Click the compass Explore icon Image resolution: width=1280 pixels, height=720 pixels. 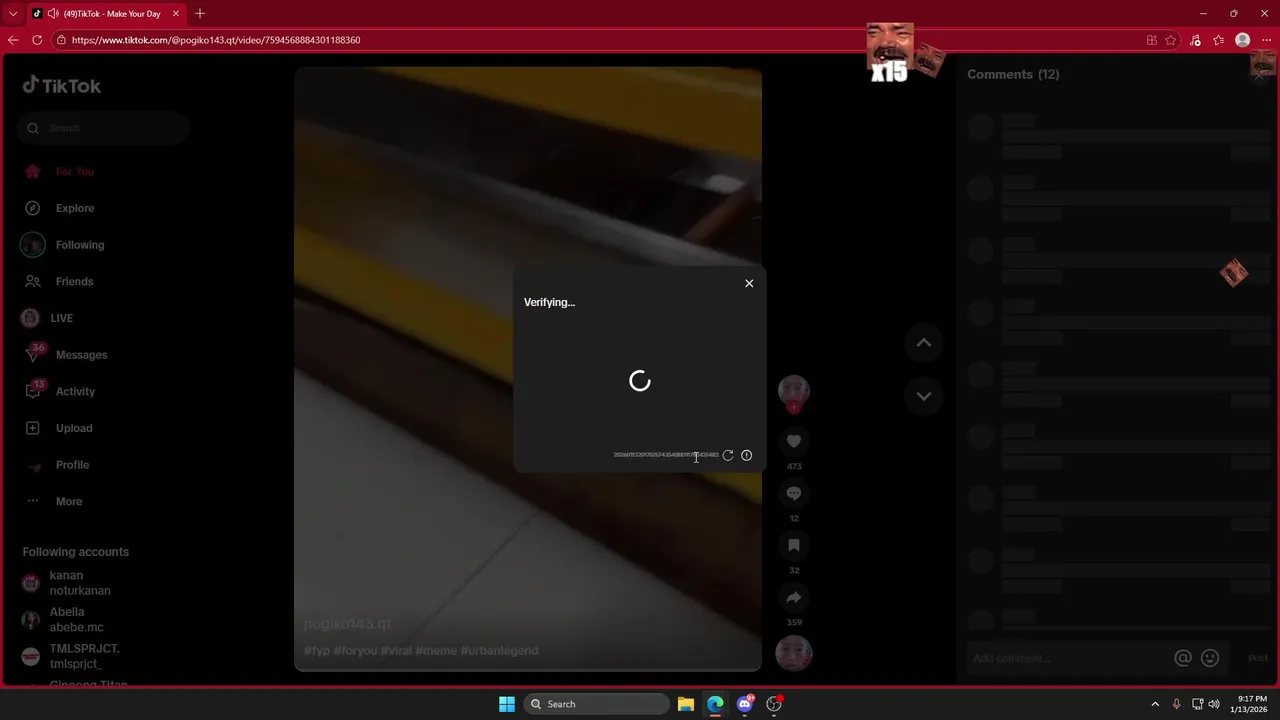[32, 208]
